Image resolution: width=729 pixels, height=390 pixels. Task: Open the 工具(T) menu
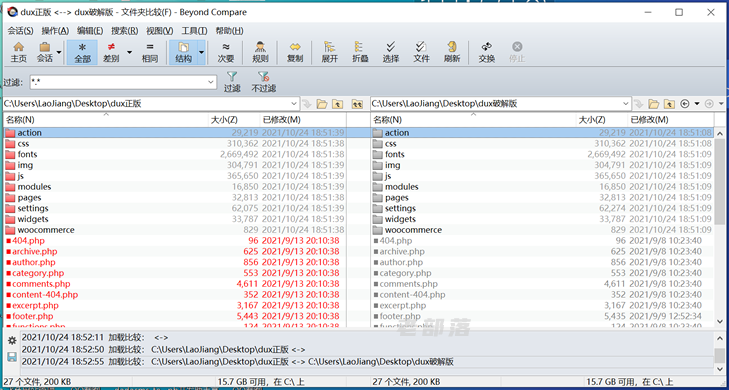tap(194, 31)
